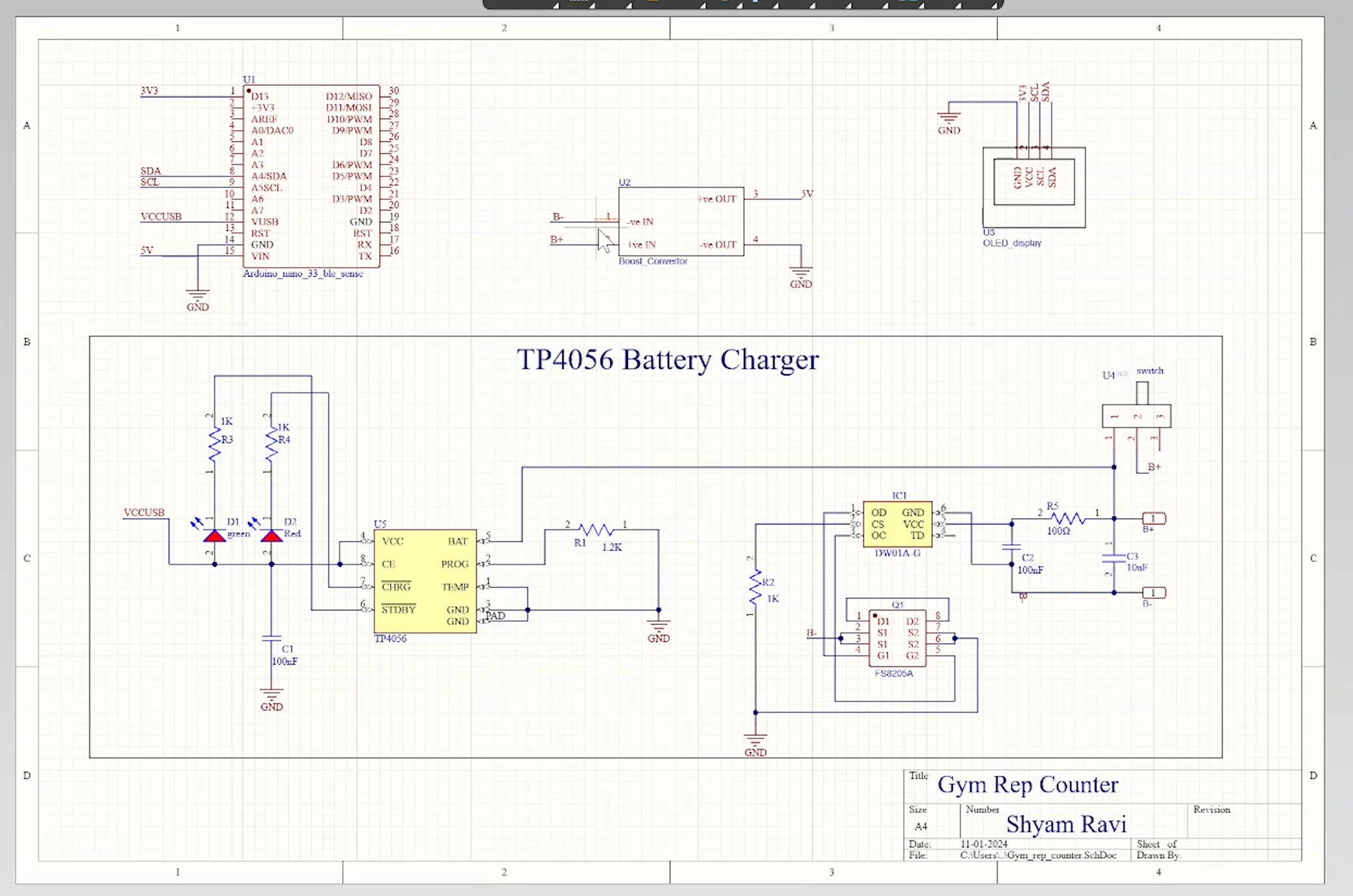The image size is (1353, 896).
Task: Click the date 11-01-2024 in title block
Action: pyautogui.click(x=984, y=843)
